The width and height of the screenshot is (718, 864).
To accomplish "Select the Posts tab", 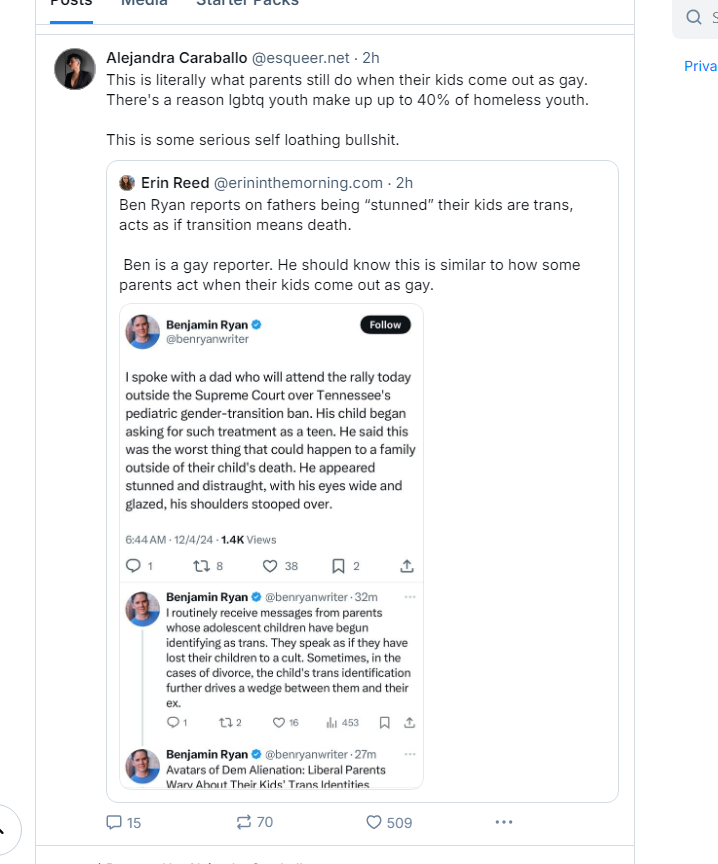I will (x=71, y=3).
